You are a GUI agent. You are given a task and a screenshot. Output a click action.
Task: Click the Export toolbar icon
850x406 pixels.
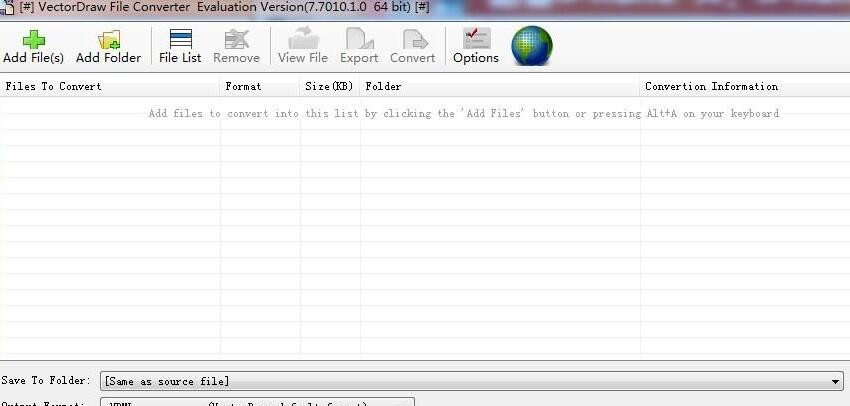pyautogui.click(x=359, y=39)
